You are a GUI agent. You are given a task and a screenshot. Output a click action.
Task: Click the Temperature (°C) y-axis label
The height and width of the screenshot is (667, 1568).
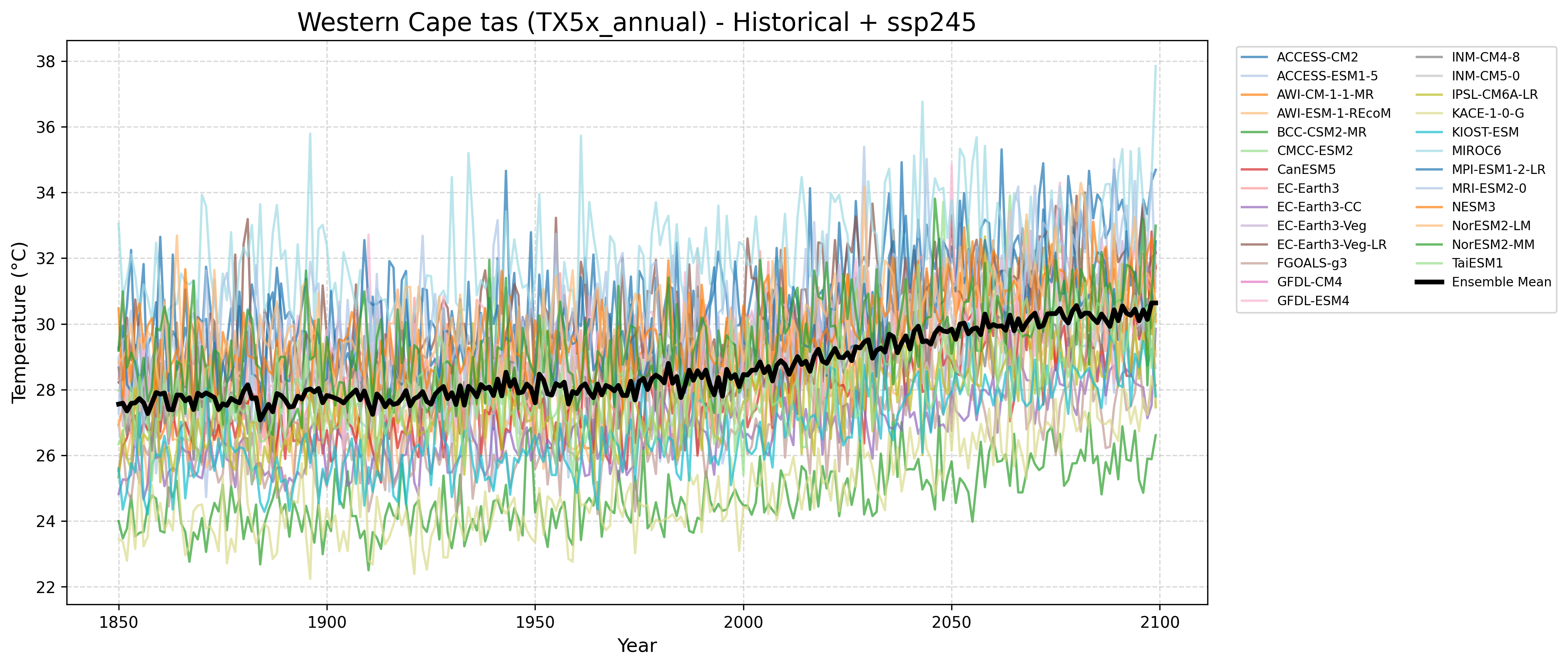point(20,322)
